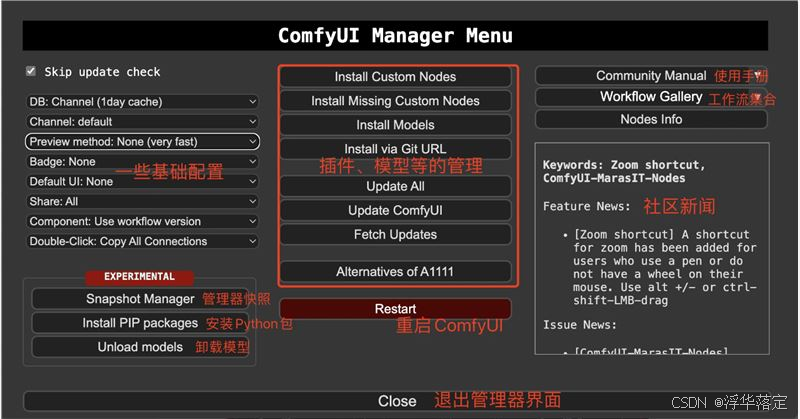Viewport: 800px width, 419px height.
Task: Click the Update ComfyUI button
Action: [x=395, y=210]
